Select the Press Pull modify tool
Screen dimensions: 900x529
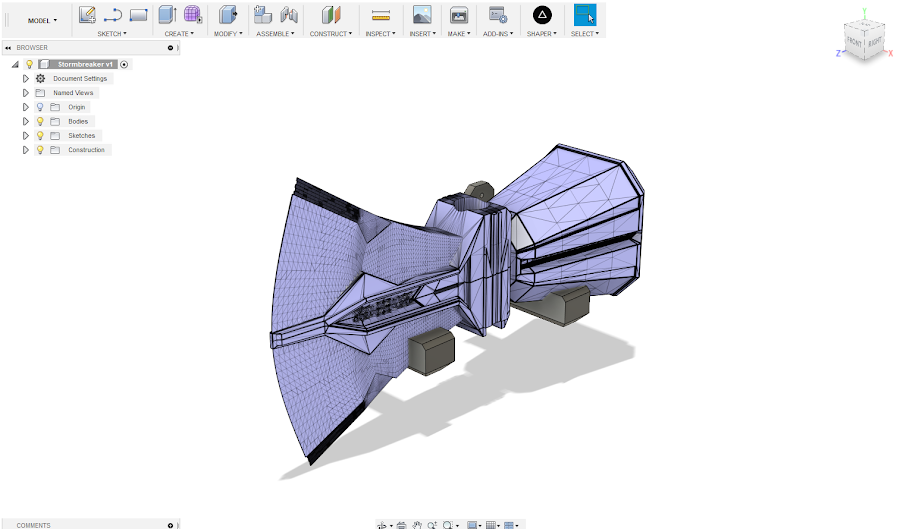(228, 15)
